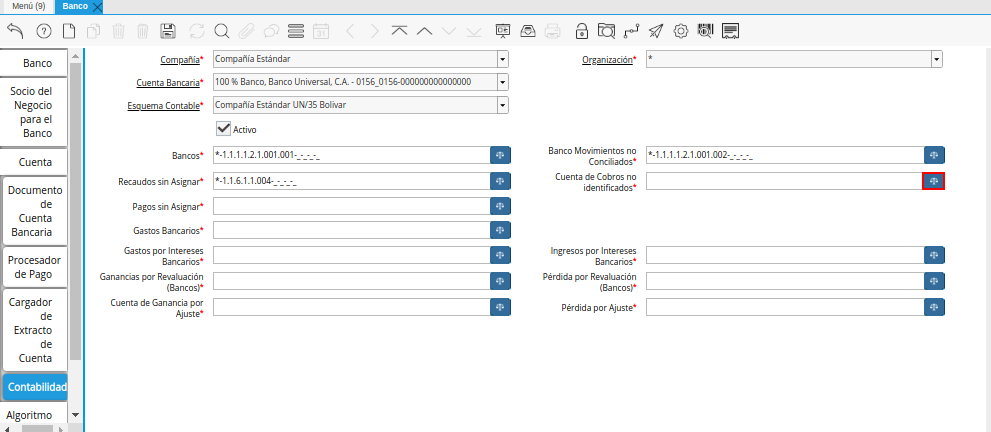The image size is (991, 432).
Task: Click the certificate icon at toolbar end
Action: click(x=731, y=30)
